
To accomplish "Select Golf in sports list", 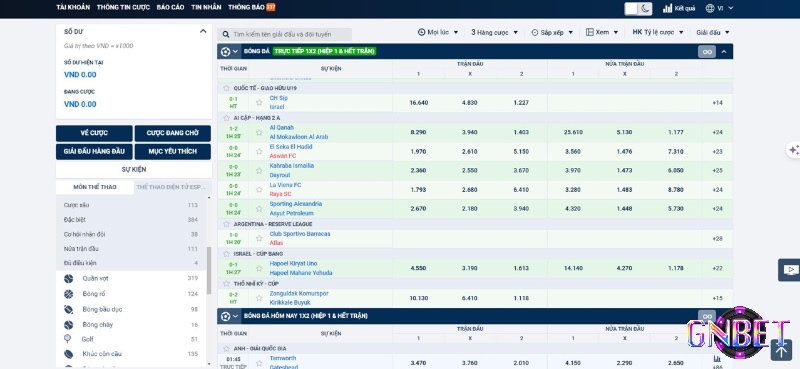I will pyautogui.click(x=131, y=339).
